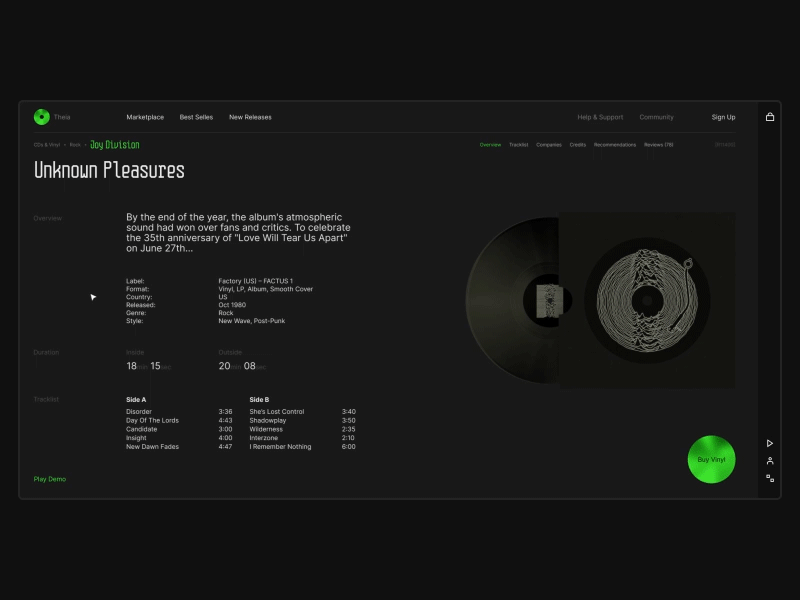The image size is (800, 600).
Task: Select the Insight track
Action: coord(136,438)
